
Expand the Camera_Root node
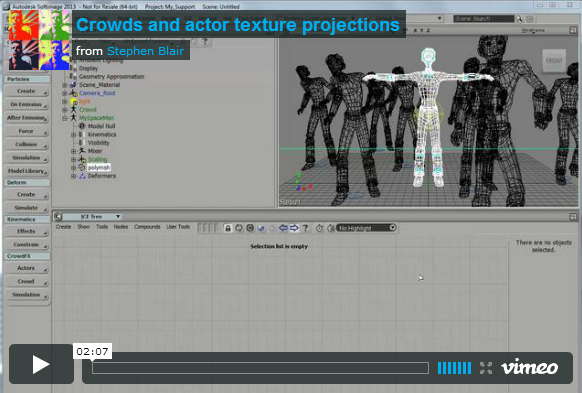(65, 93)
